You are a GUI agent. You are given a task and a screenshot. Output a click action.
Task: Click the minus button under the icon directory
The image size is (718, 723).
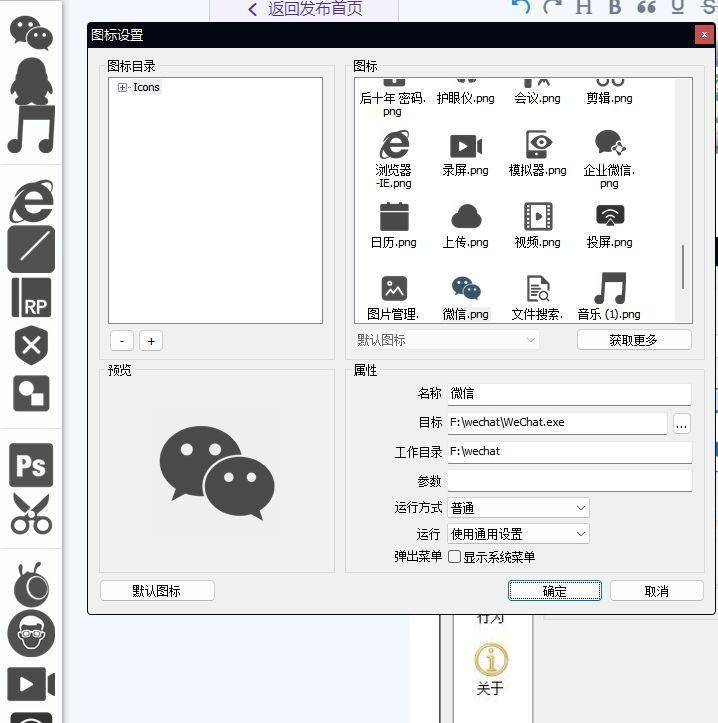[122, 341]
